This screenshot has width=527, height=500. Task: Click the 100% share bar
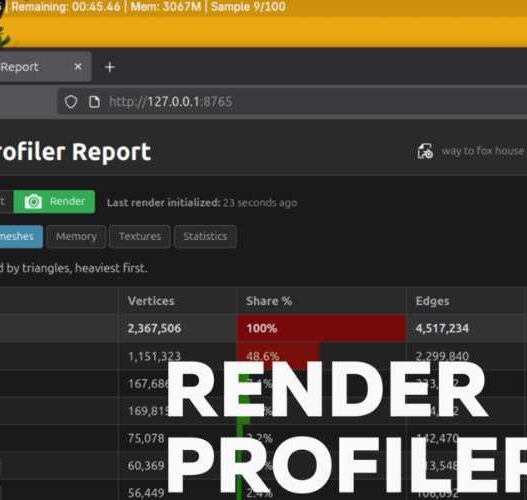(x=322, y=328)
